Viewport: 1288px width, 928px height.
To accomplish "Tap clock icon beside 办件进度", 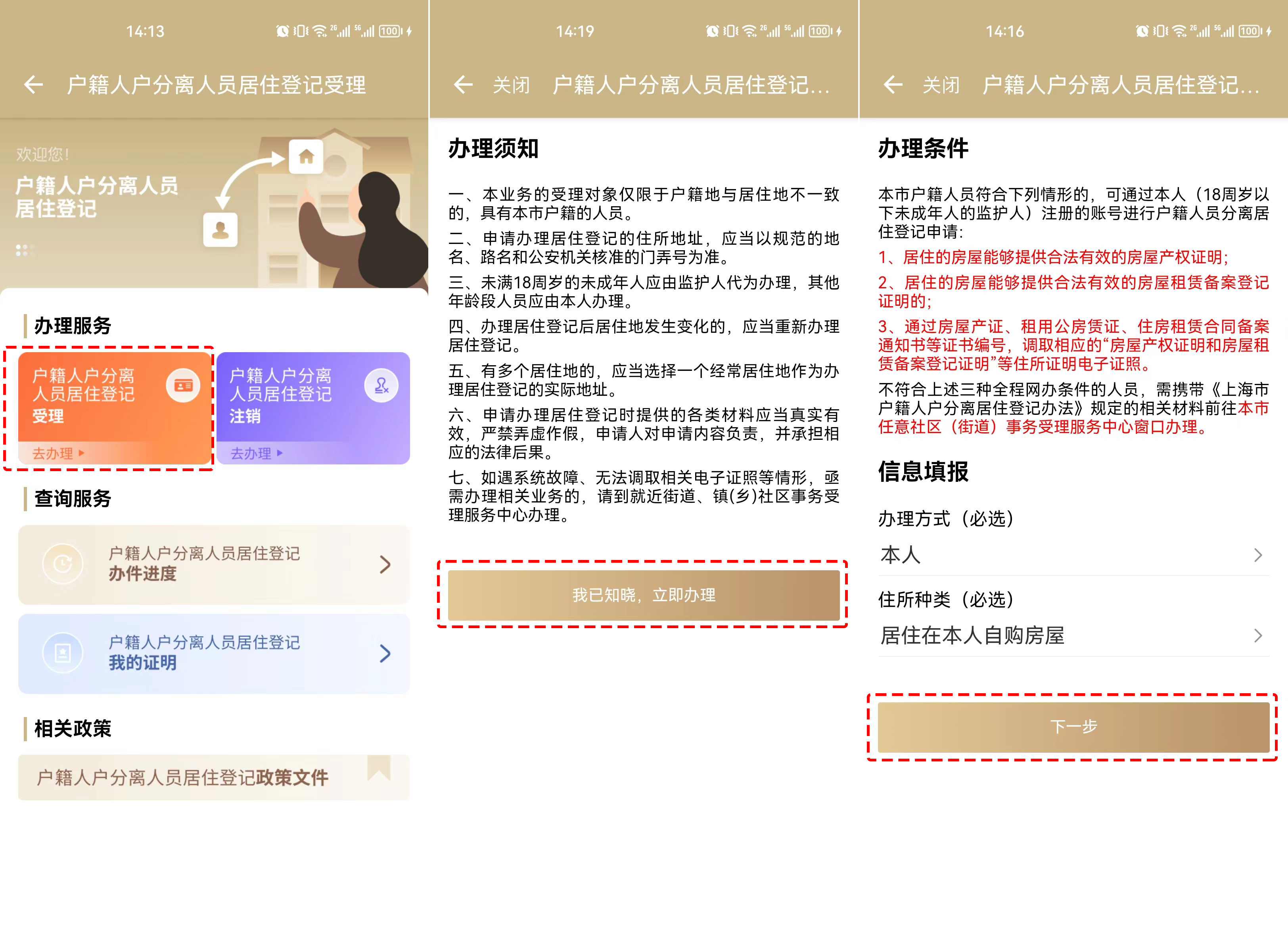I will point(63,564).
